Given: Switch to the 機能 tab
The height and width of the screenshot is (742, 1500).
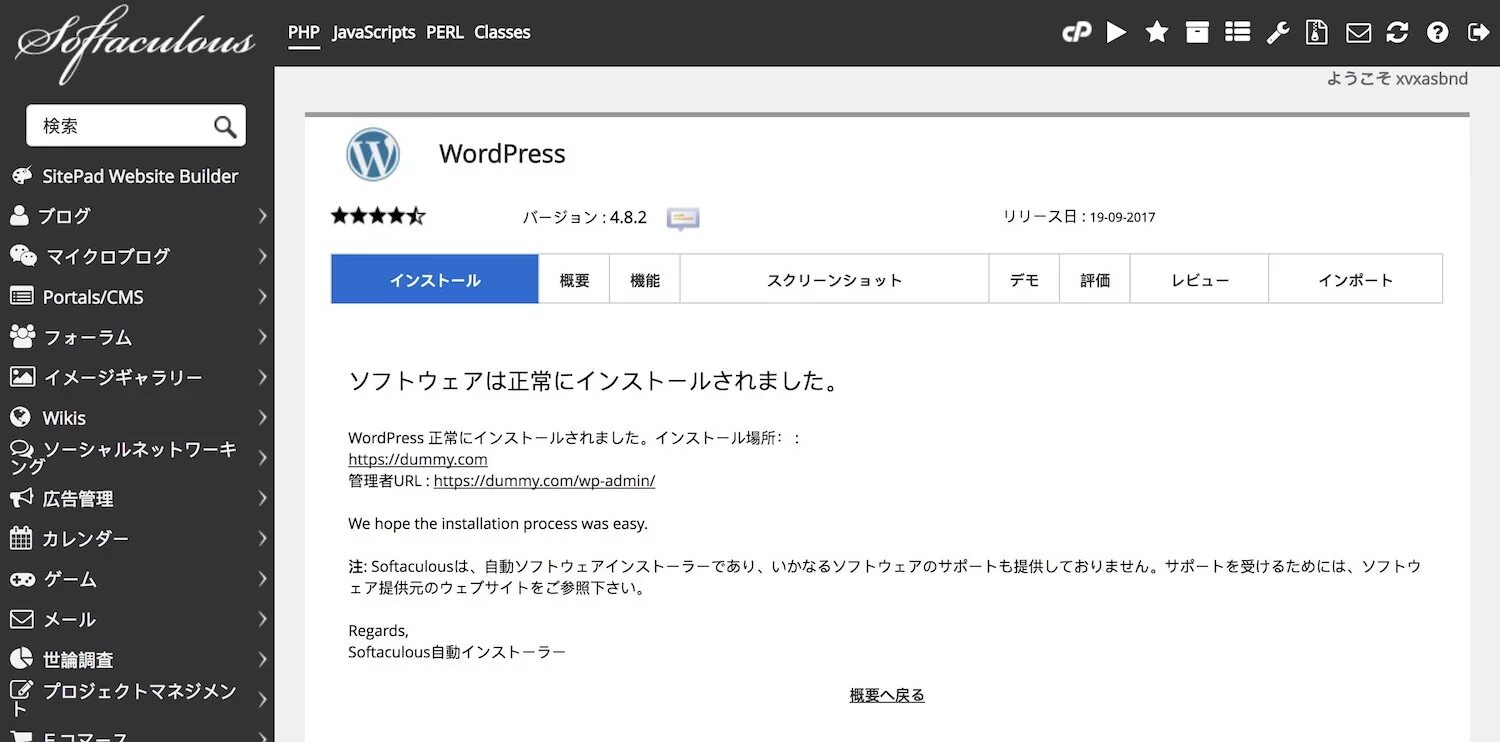Looking at the screenshot, I should (x=645, y=279).
